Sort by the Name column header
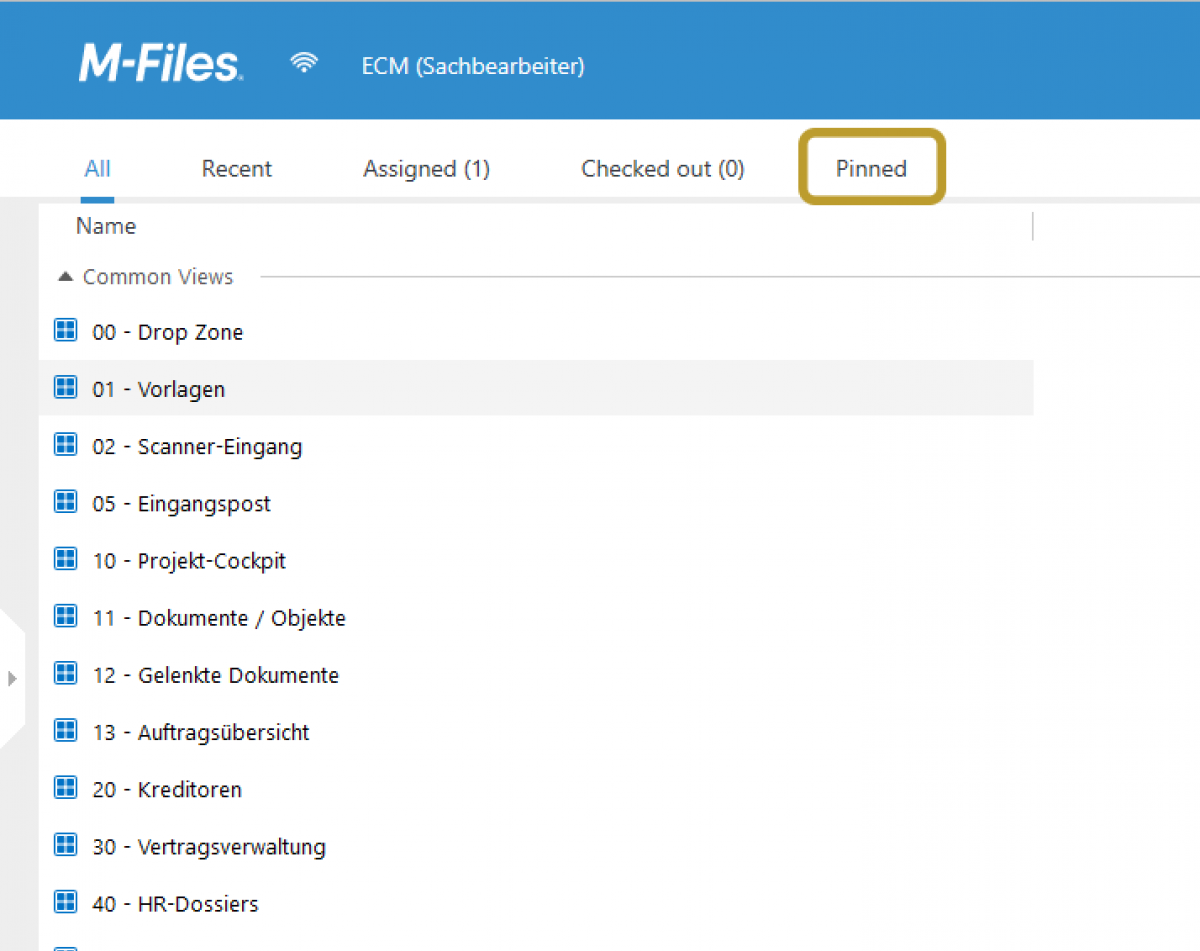 [106, 226]
